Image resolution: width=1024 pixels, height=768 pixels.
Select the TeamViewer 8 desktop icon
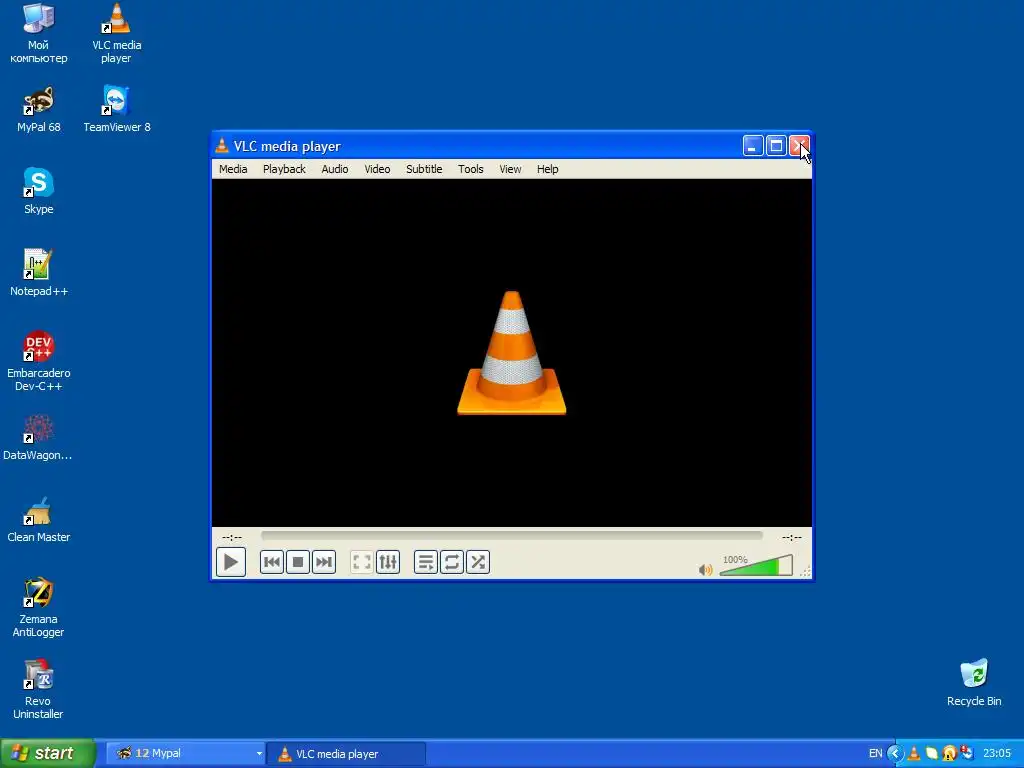tap(116, 109)
